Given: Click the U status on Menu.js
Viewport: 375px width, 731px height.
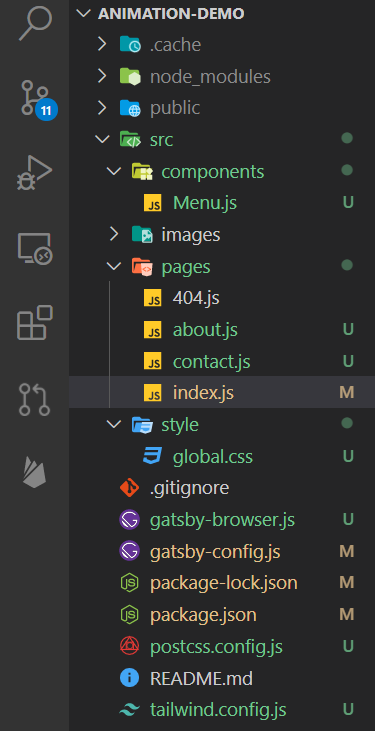Looking at the screenshot, I should 348,203.
